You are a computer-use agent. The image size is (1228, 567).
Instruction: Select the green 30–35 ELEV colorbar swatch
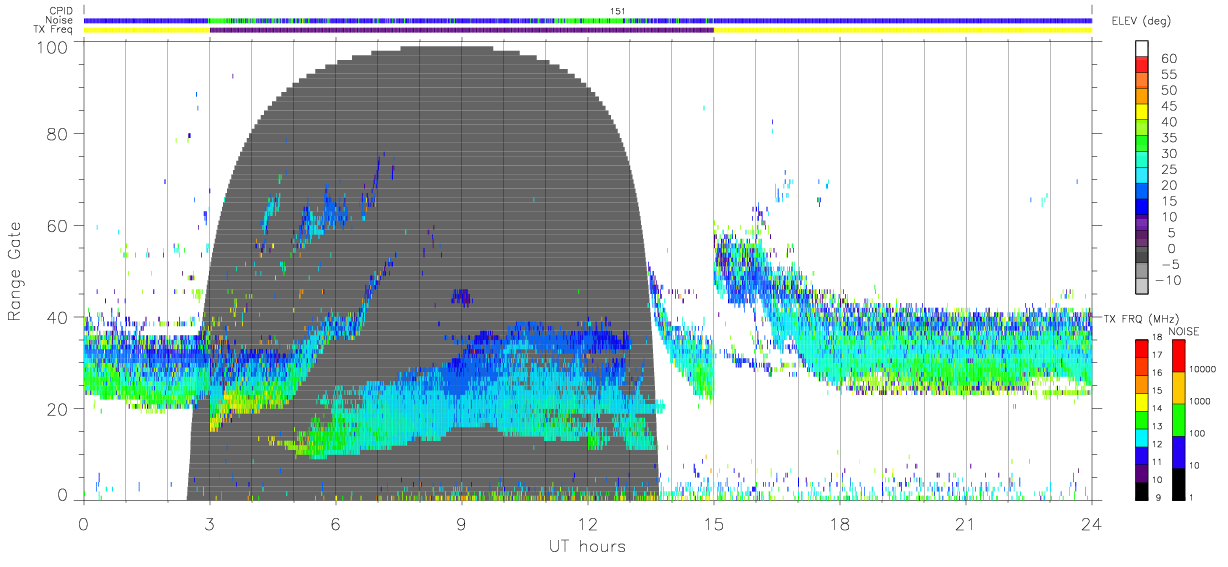(1142, 143)
